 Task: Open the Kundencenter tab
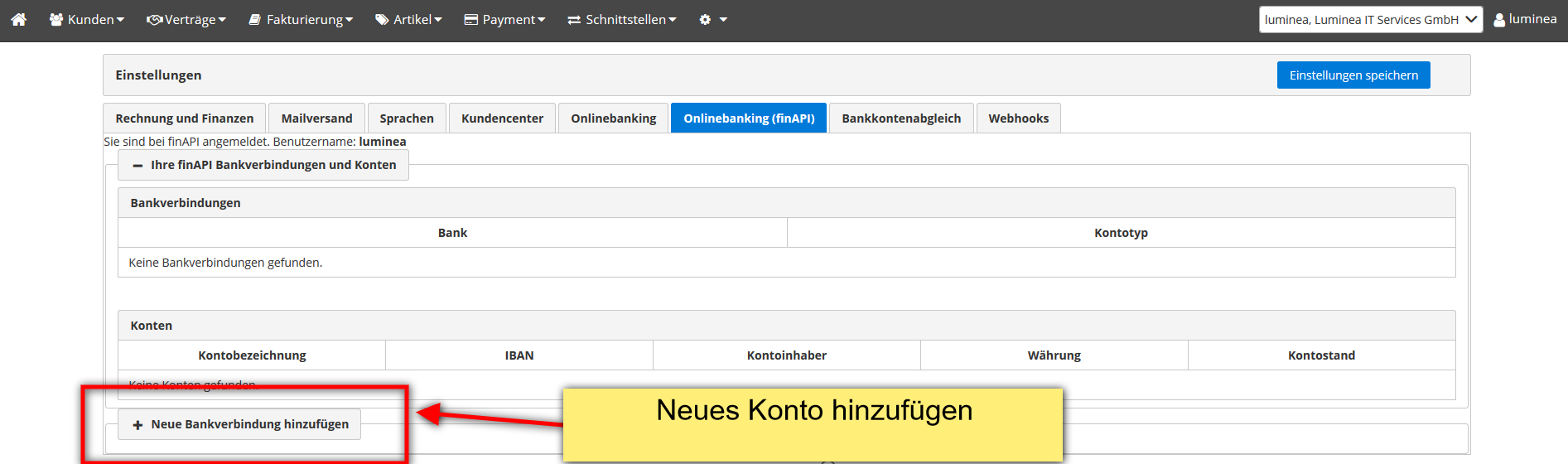point(502,118)
